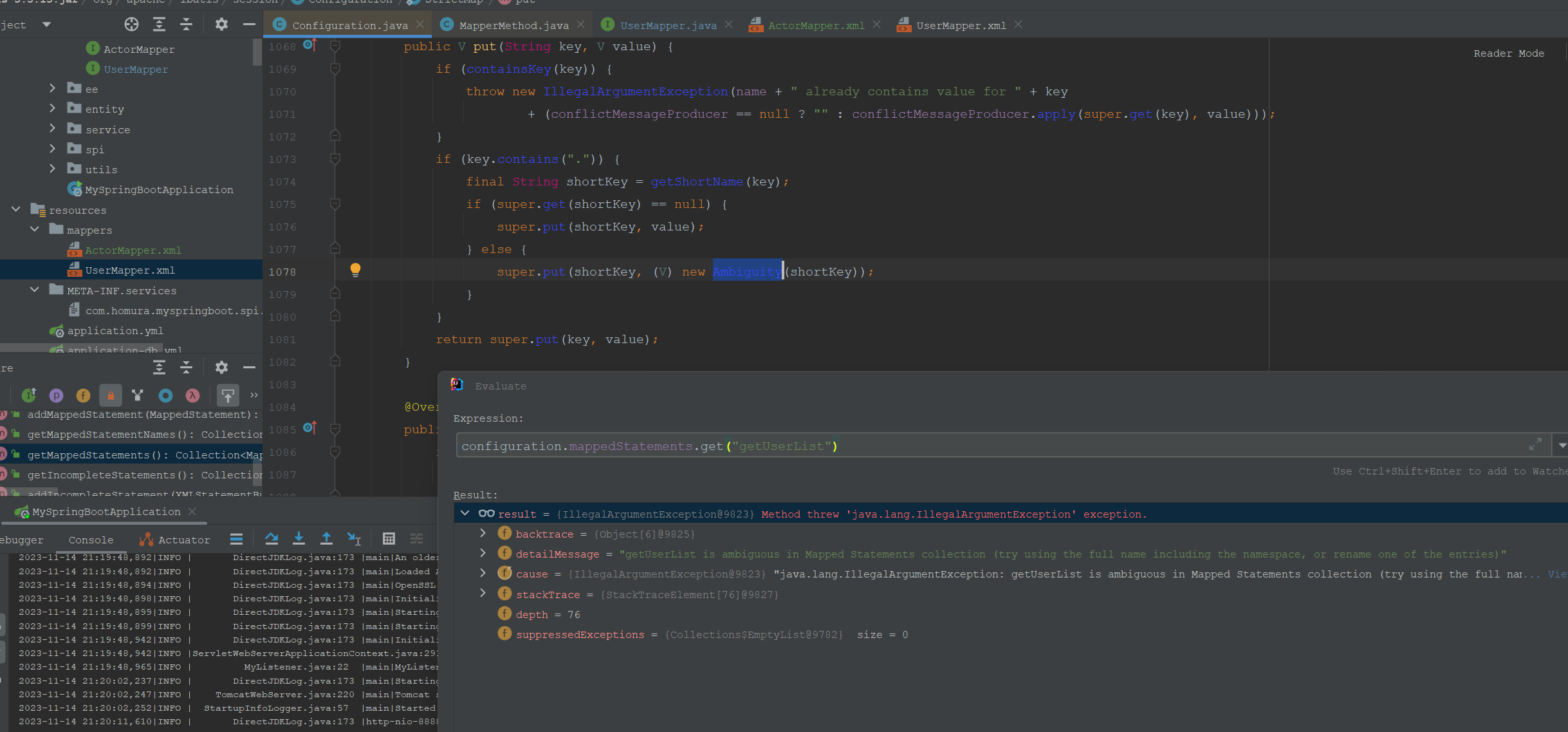This screenshot has width=1568, height=732.
Task: Click the Step Out debugger icon
Action: pos(326,539)
